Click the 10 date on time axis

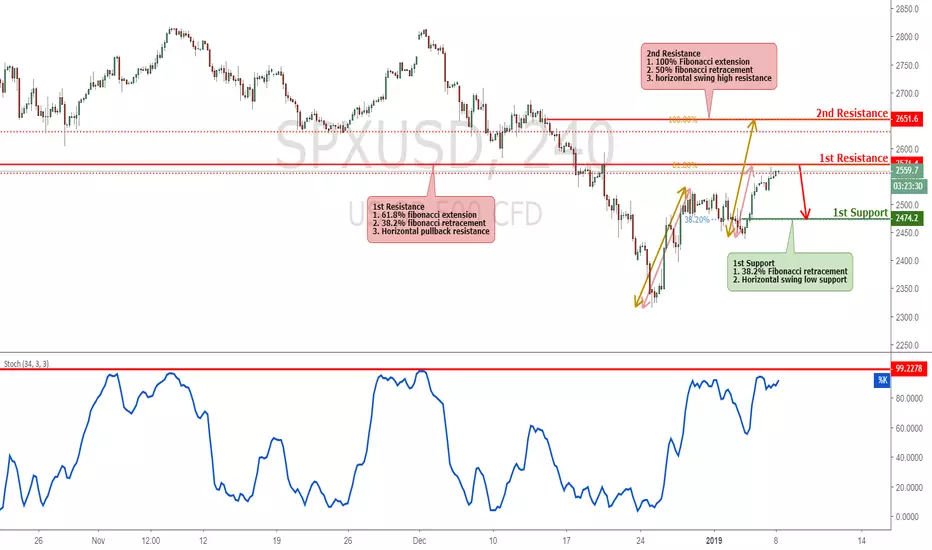[x=493, y=540]
